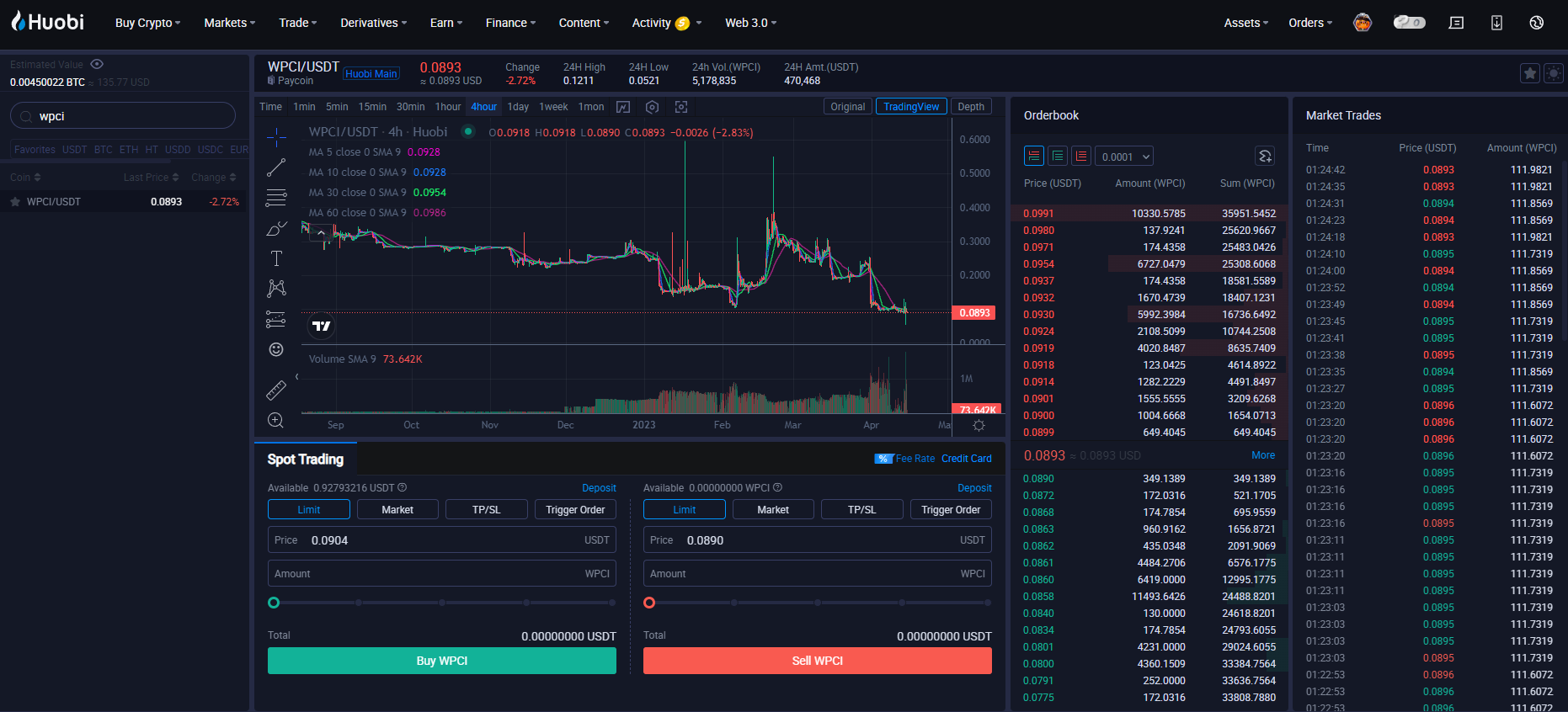Open the Trade dropdown menu
1568x712 pixels.
click(297, 23)
